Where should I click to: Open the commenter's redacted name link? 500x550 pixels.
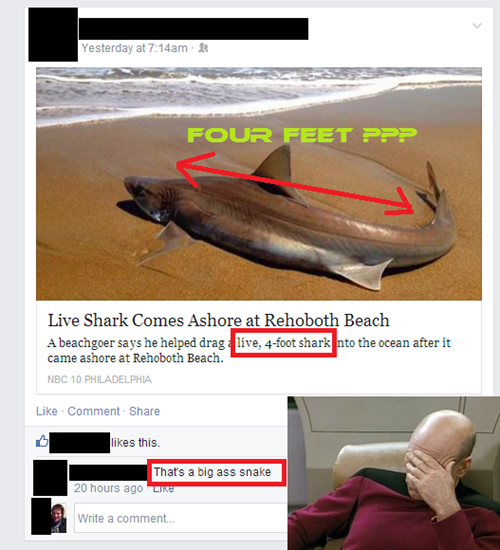pos(108,472)
